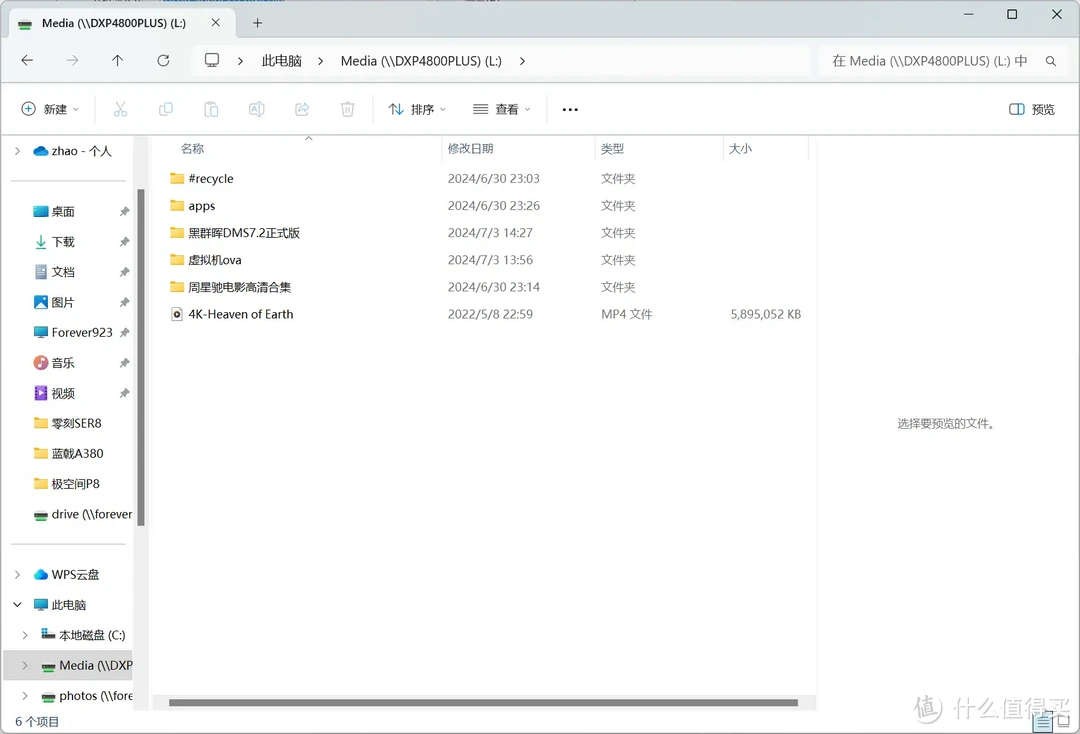Viewport: 1080px width, 734px height.
Task: Click the Copy icon in the toolbar
Action: (x=165, y=108)
